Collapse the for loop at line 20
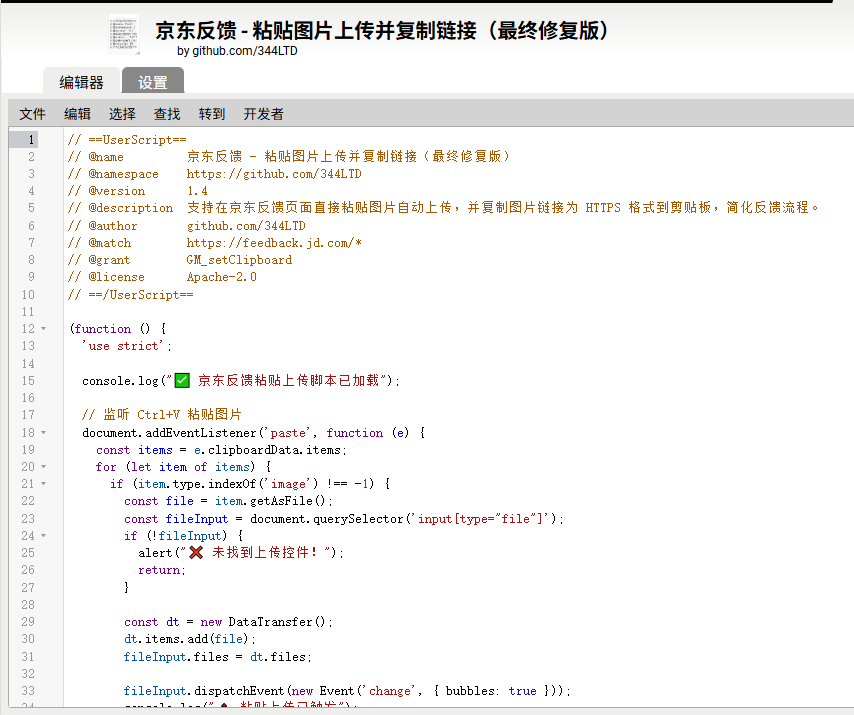Screen dimensions: 854x715 coord(44,467)
